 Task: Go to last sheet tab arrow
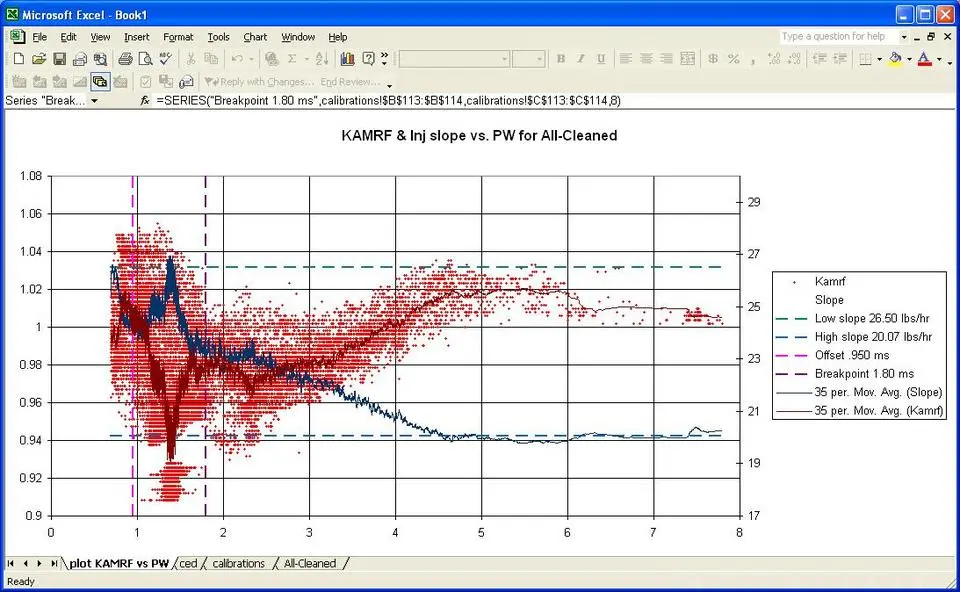(54, 563)
